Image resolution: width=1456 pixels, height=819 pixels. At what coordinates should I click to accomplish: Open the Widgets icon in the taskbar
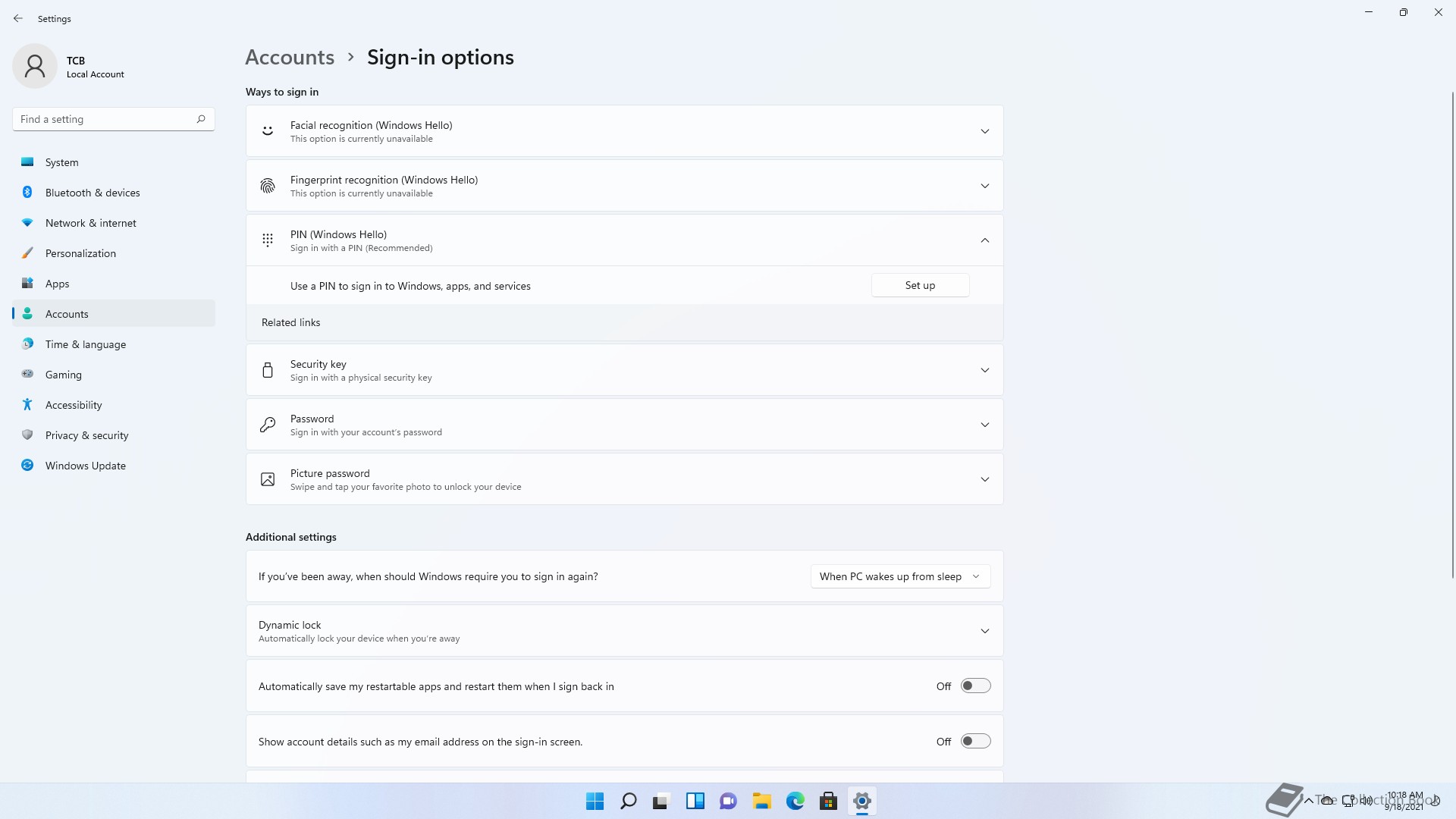(695, 801)
